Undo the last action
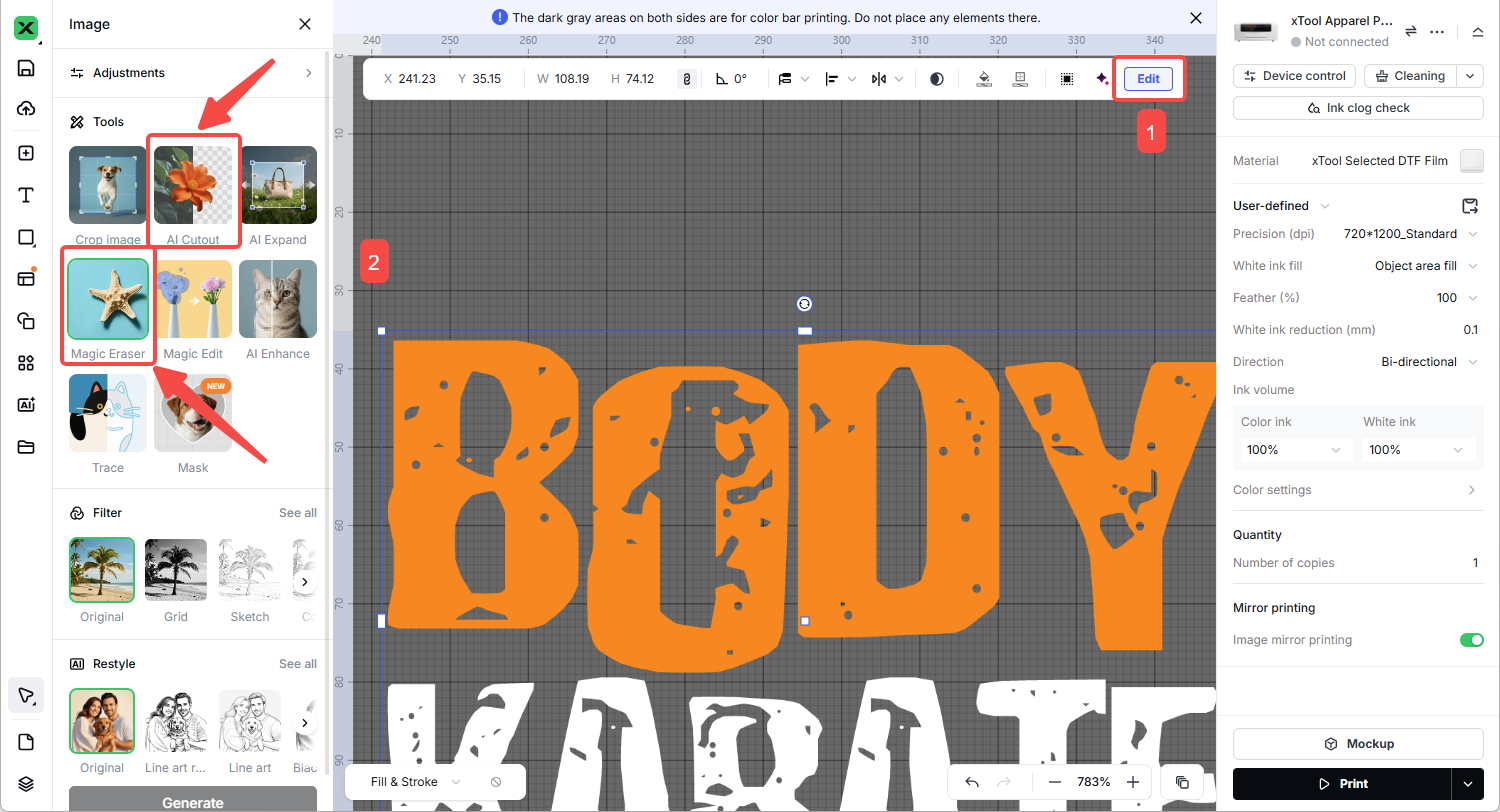1500x812 pixels. tap(972, 783)
